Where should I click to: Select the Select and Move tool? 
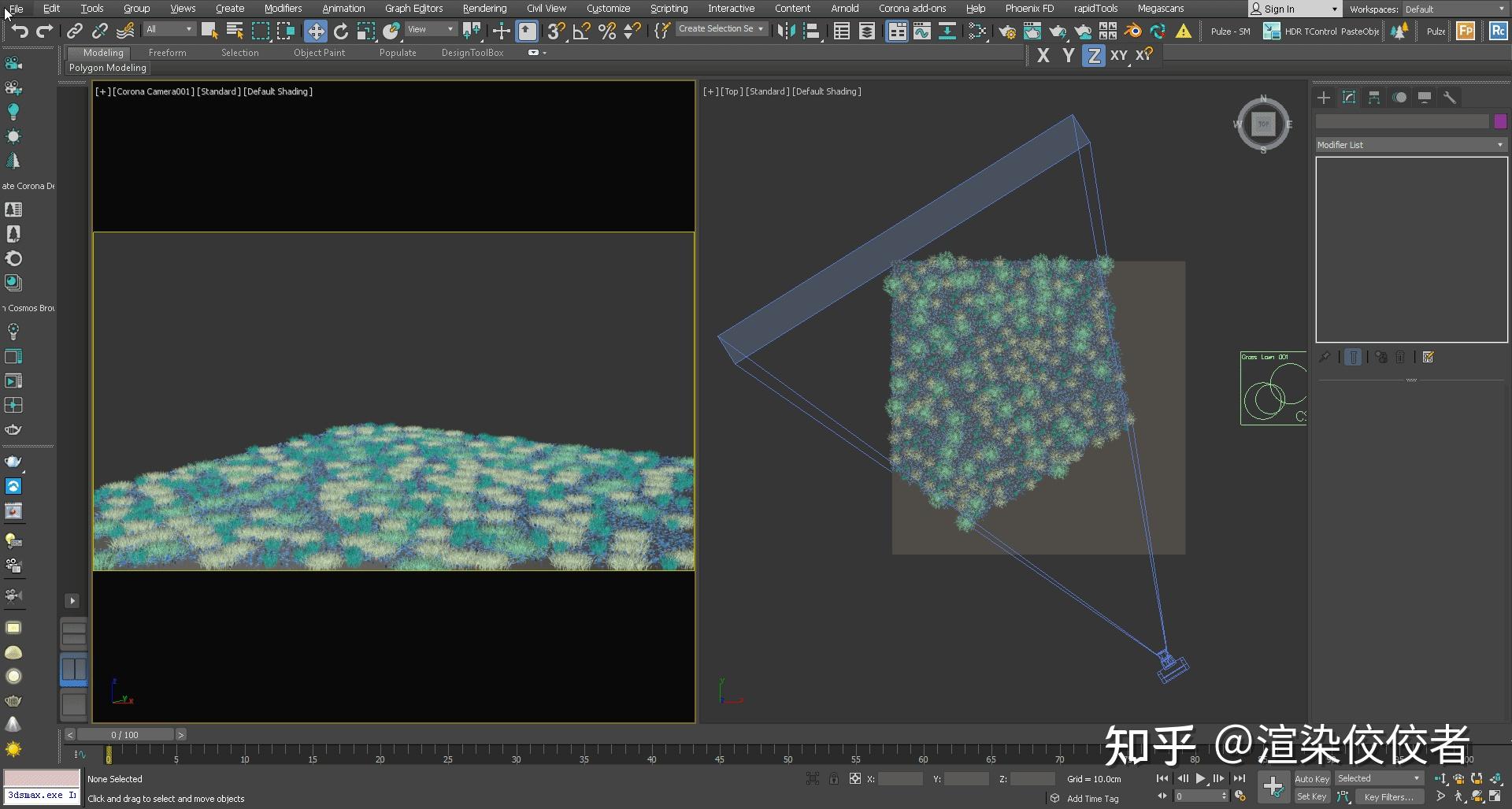click(x=315, y=32)
